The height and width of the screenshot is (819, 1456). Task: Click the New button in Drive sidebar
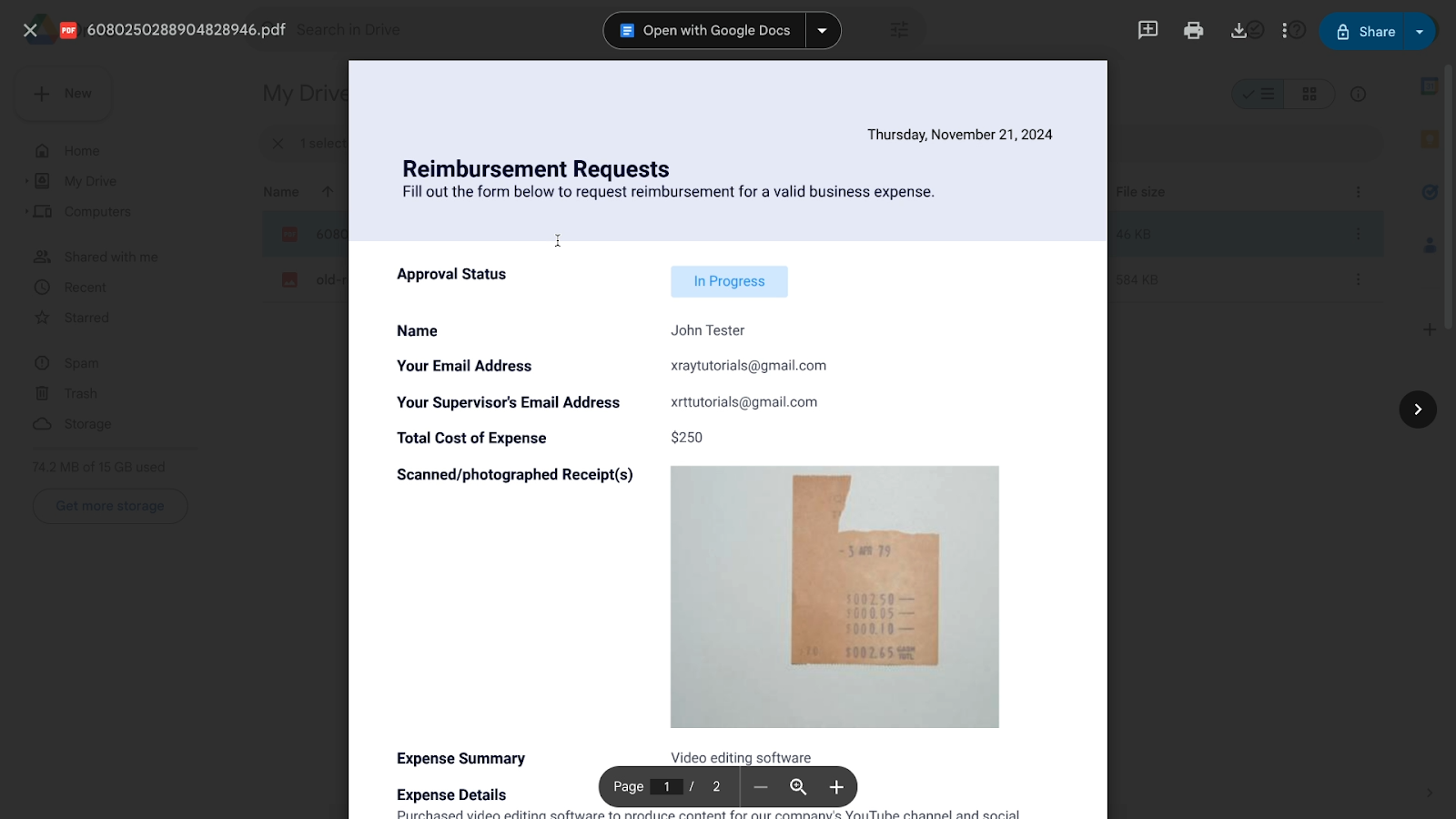64,94
